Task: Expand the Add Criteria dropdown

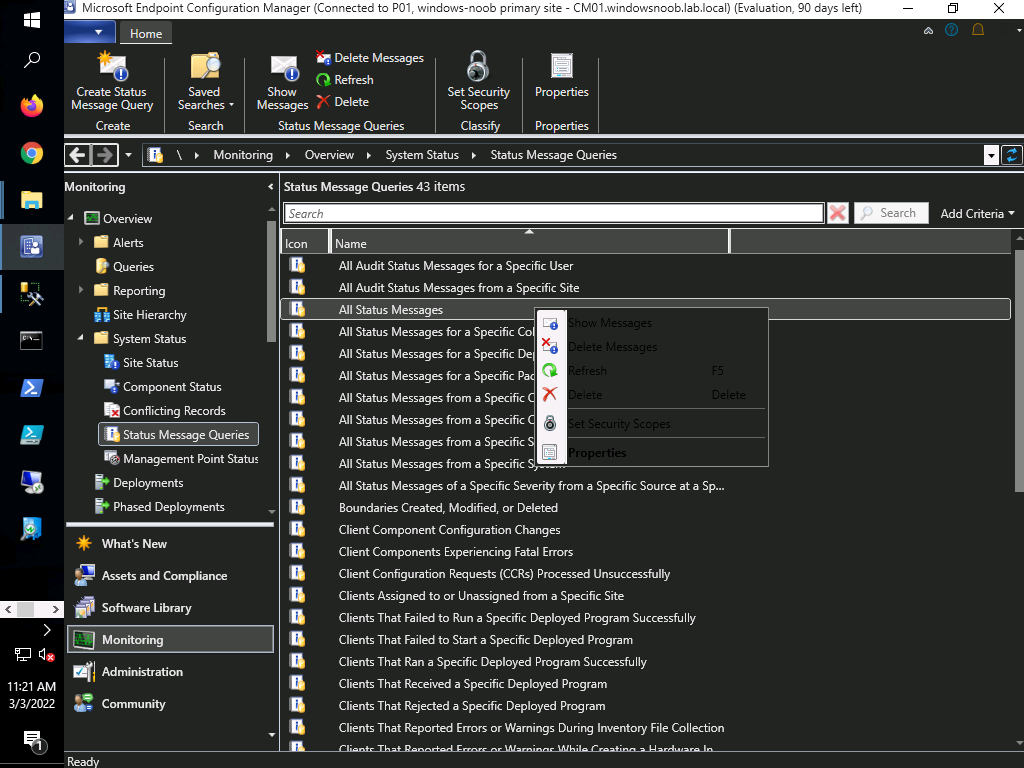Action: coord(977,214)
